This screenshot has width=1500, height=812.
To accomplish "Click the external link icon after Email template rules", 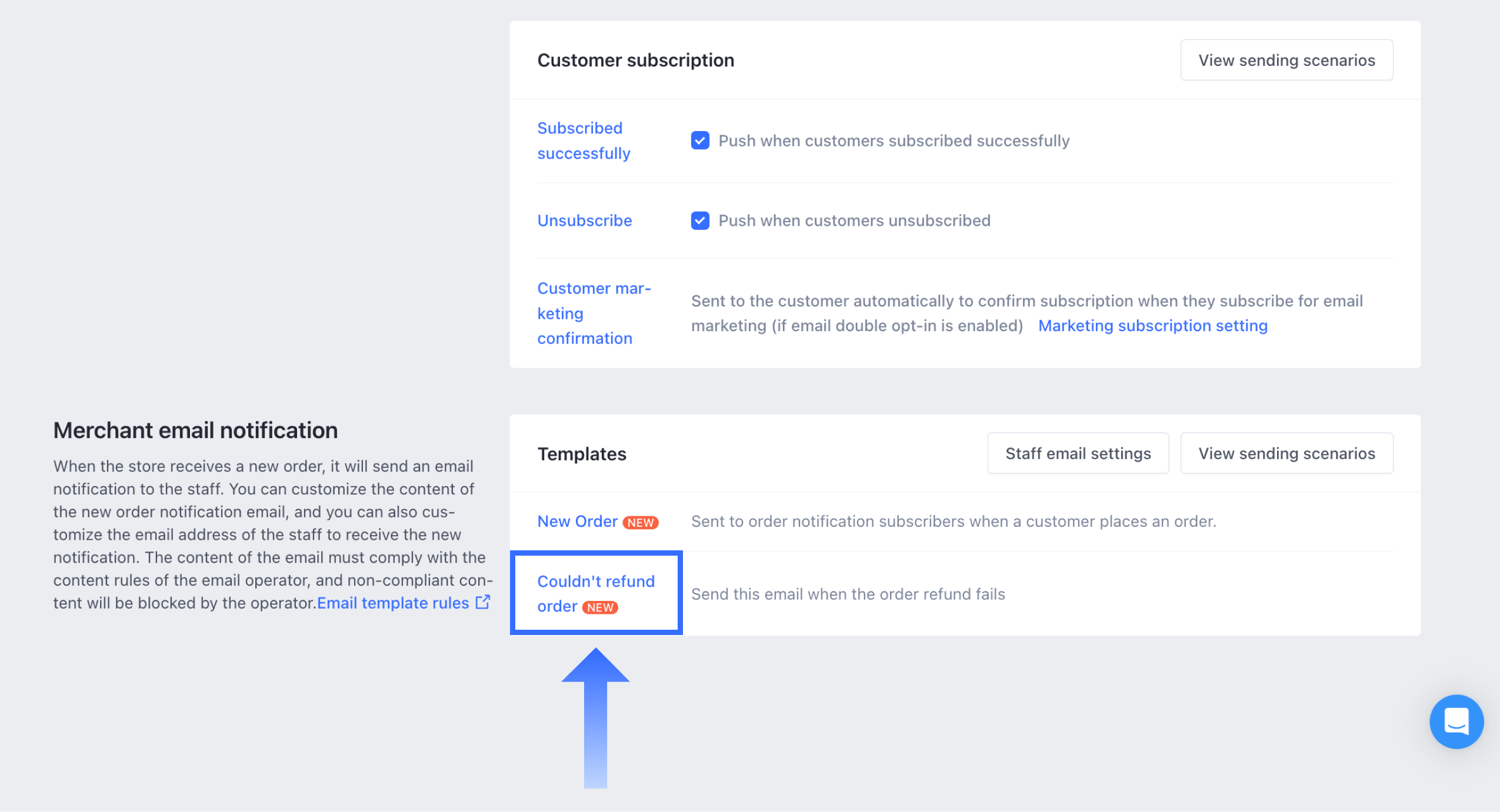I will 483,602.
